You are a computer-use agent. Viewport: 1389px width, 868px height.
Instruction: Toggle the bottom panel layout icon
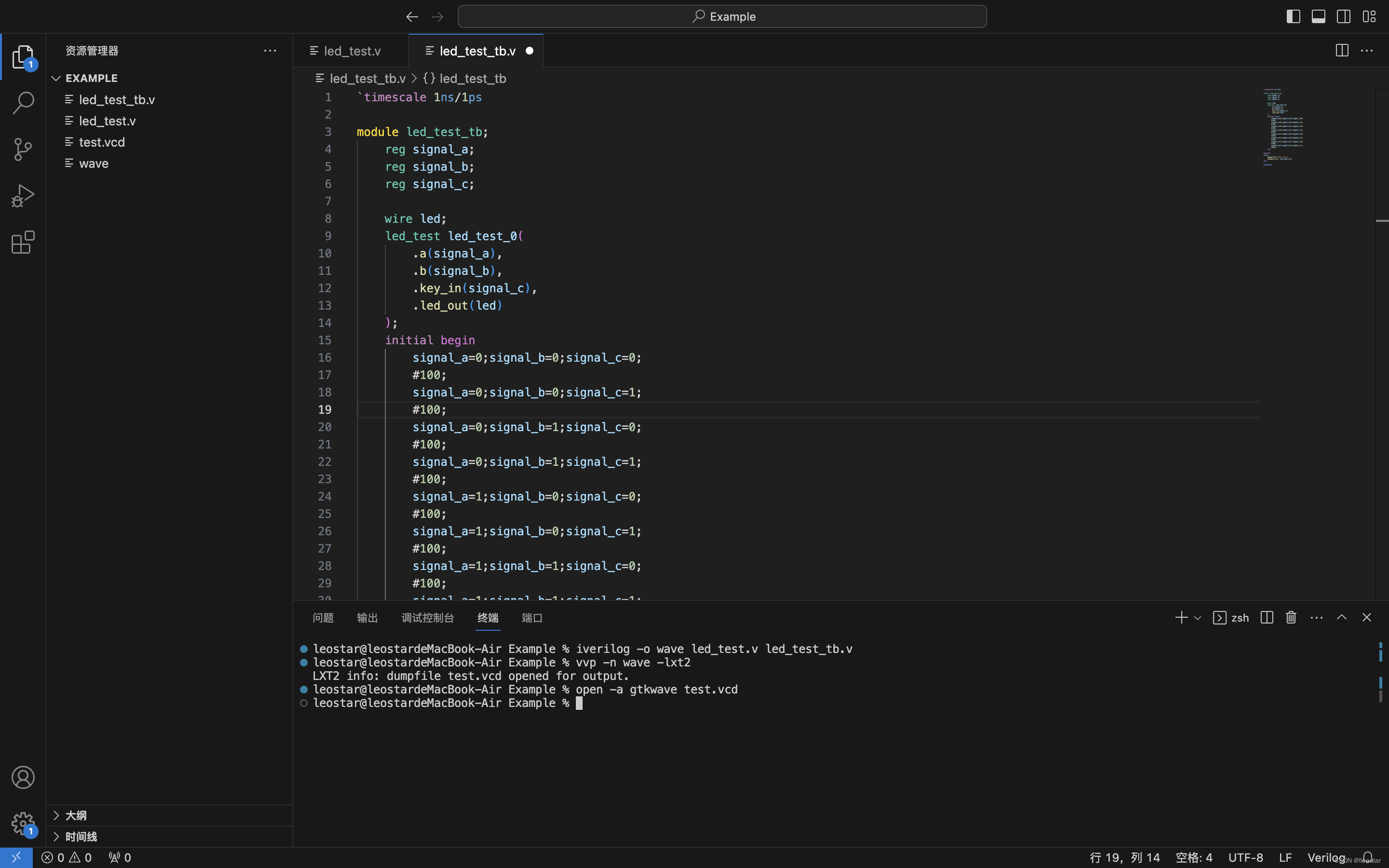click(1319, 17)
